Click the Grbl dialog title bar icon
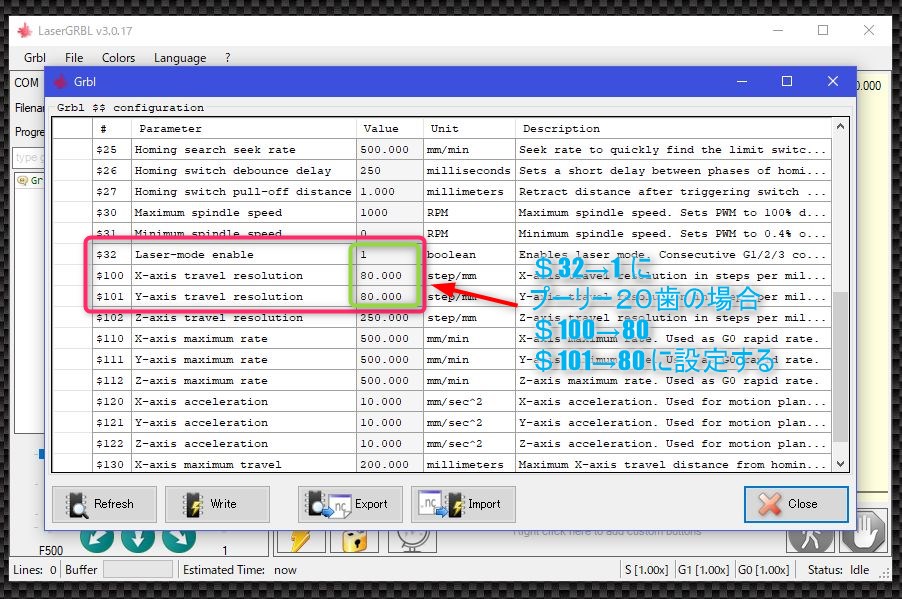This screenshot has height=599, width=902. click(60, 82)
